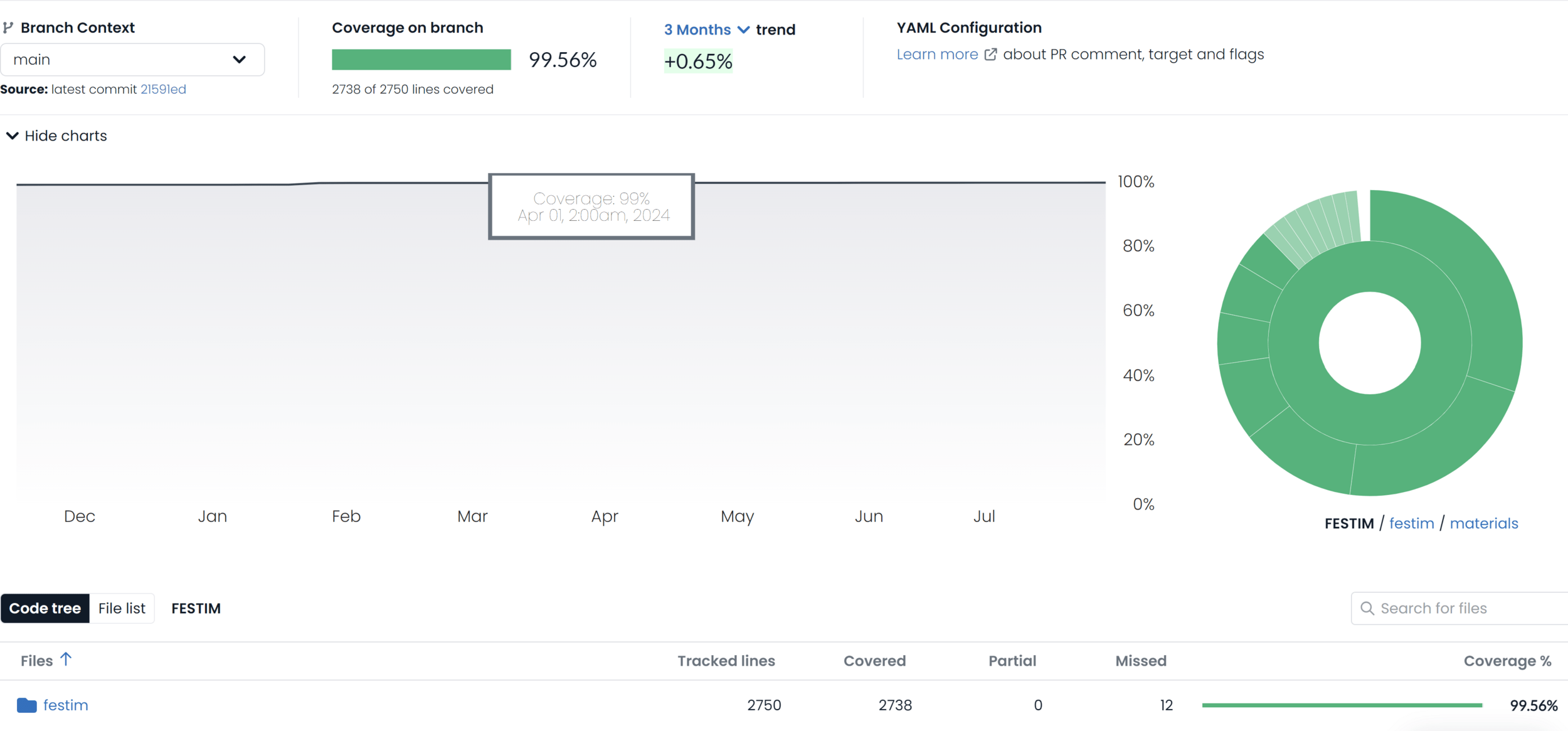Click the external link icon after Learn more
The width and height of the screenshot is (1568, 731).
pos(990,55)
